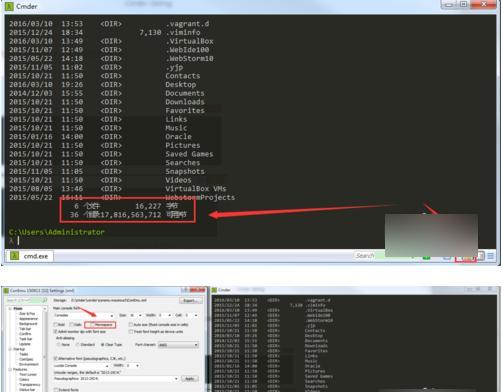502x392 pixels.
Task: Open Confirm settings page
Action: pyautogui.click(x=25, y=334)
